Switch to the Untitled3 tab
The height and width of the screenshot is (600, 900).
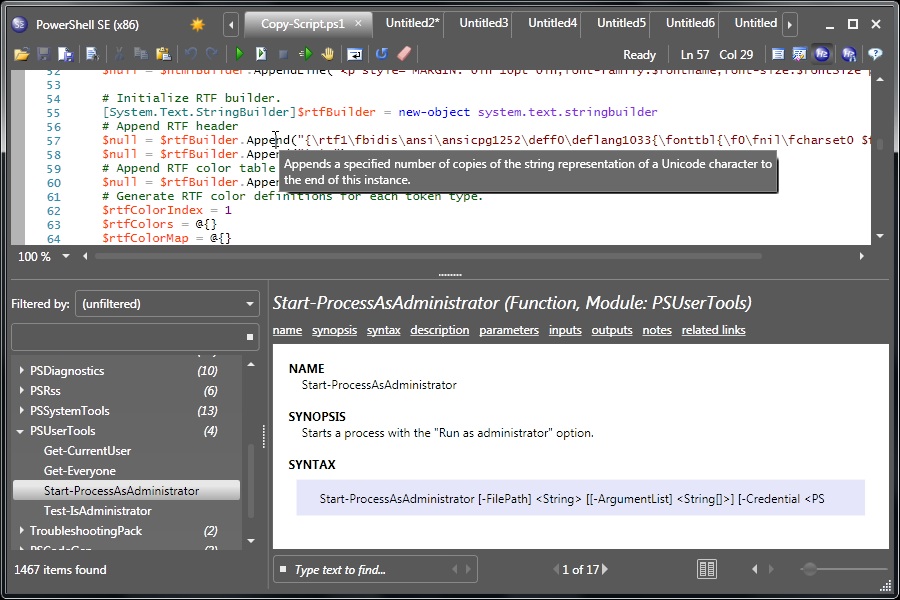coord(483,22)
